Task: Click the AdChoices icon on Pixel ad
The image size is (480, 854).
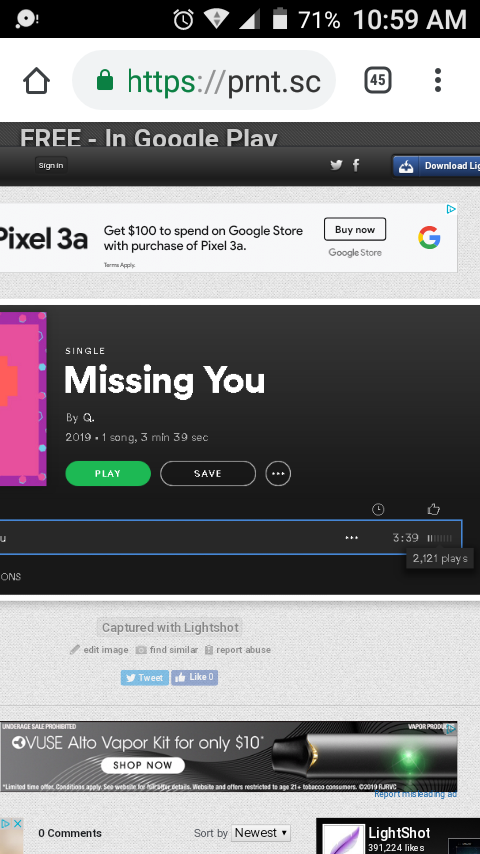Action: [x=451, y=209]
